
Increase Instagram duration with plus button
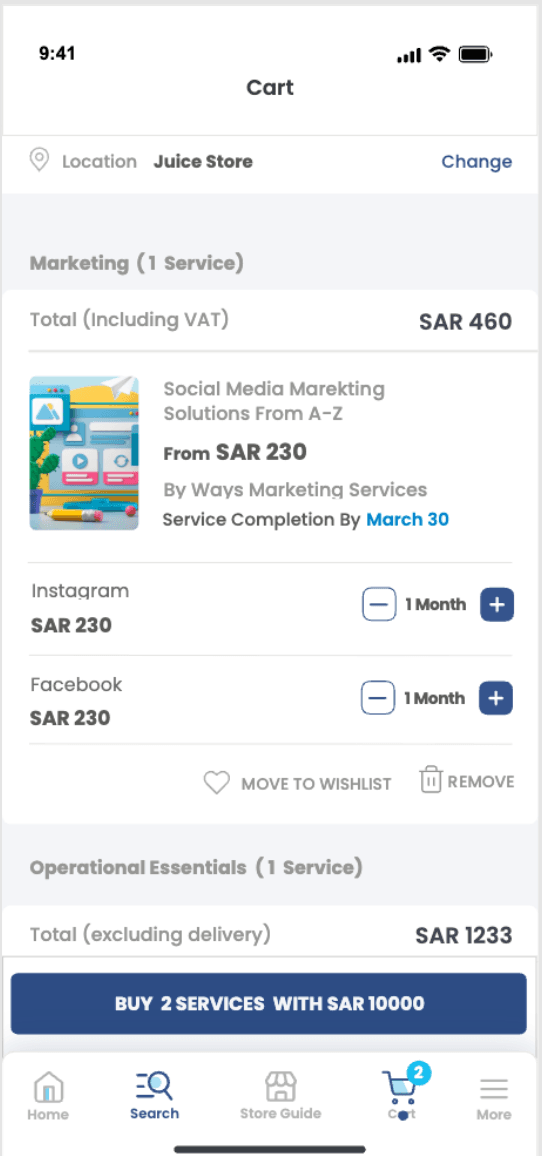point(497,605)
